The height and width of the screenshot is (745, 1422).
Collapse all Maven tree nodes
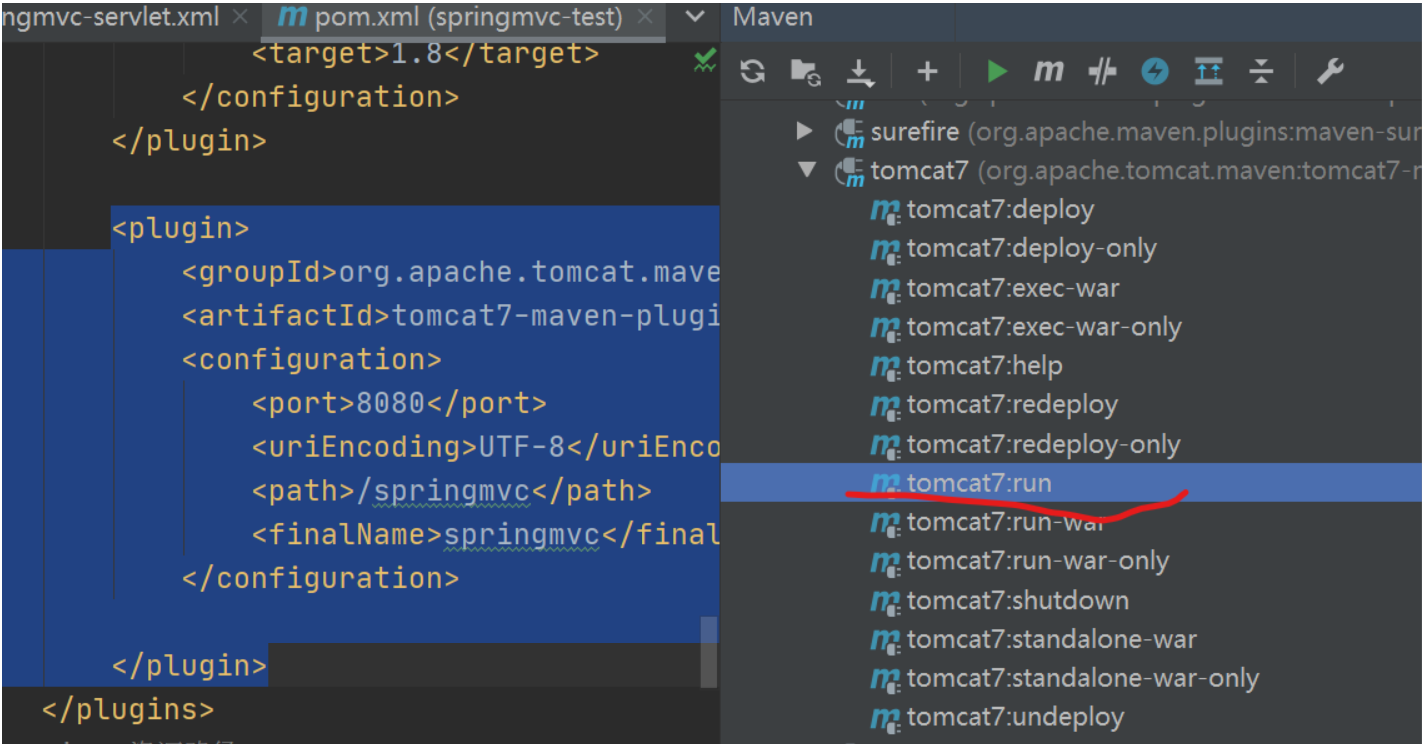pyautogui.click(x=1262, y=71)
